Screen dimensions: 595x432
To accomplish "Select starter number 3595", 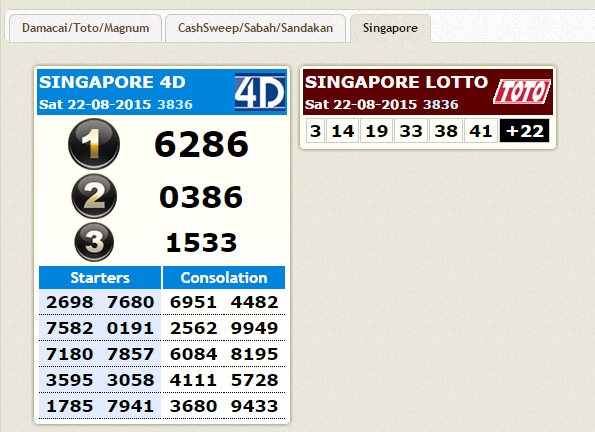I will click(70, 380).
